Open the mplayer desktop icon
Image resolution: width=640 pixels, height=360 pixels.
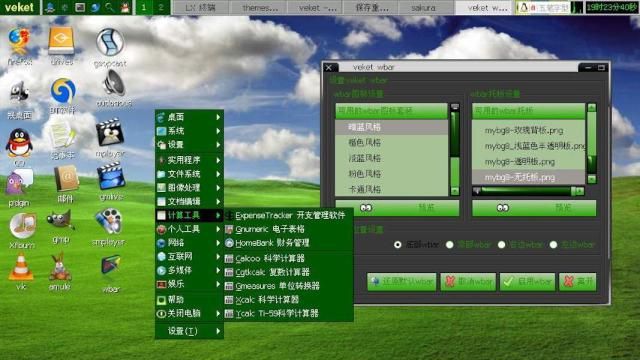[110, 132]
